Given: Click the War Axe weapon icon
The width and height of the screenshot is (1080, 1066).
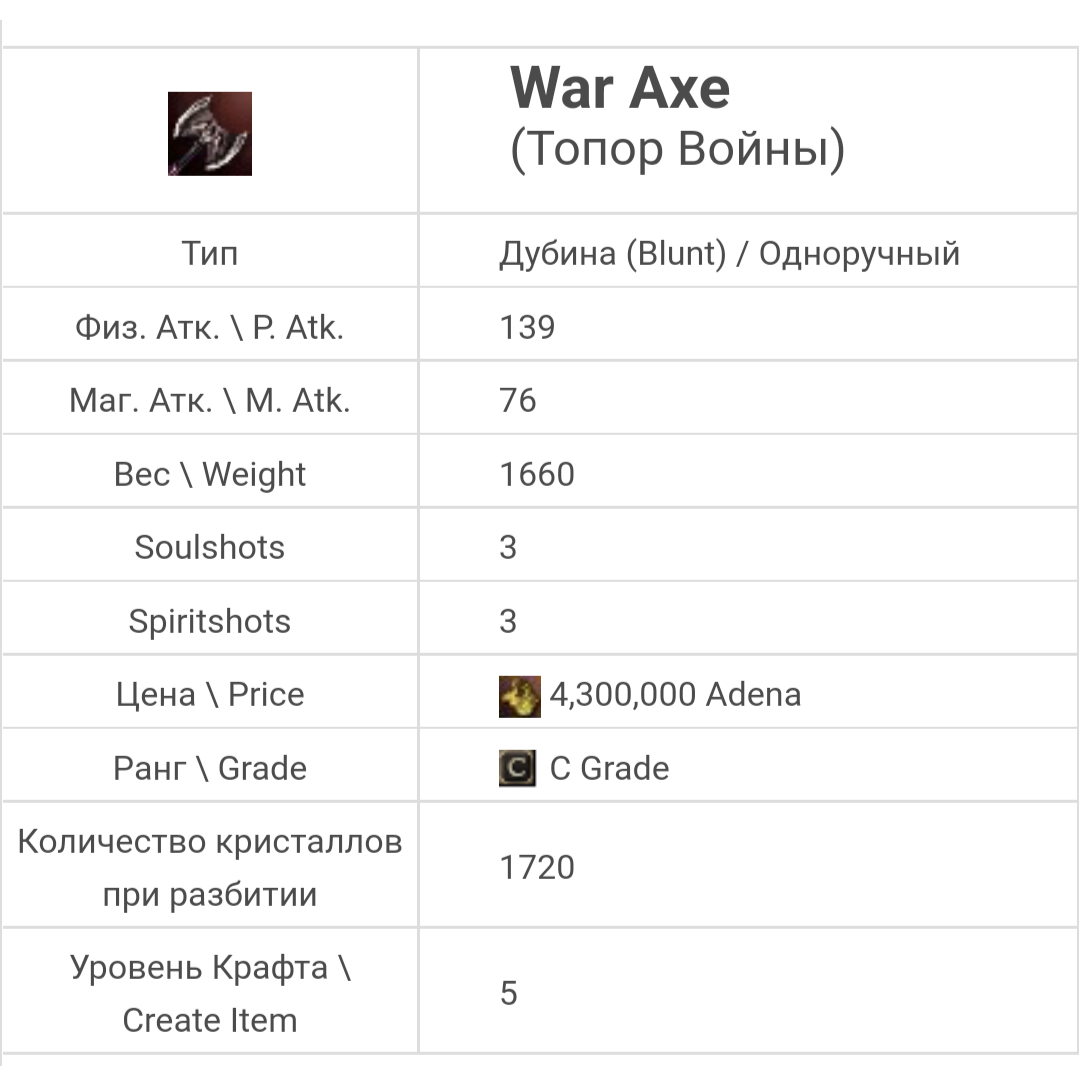Looking at the screenshot, I should [210, 134].
